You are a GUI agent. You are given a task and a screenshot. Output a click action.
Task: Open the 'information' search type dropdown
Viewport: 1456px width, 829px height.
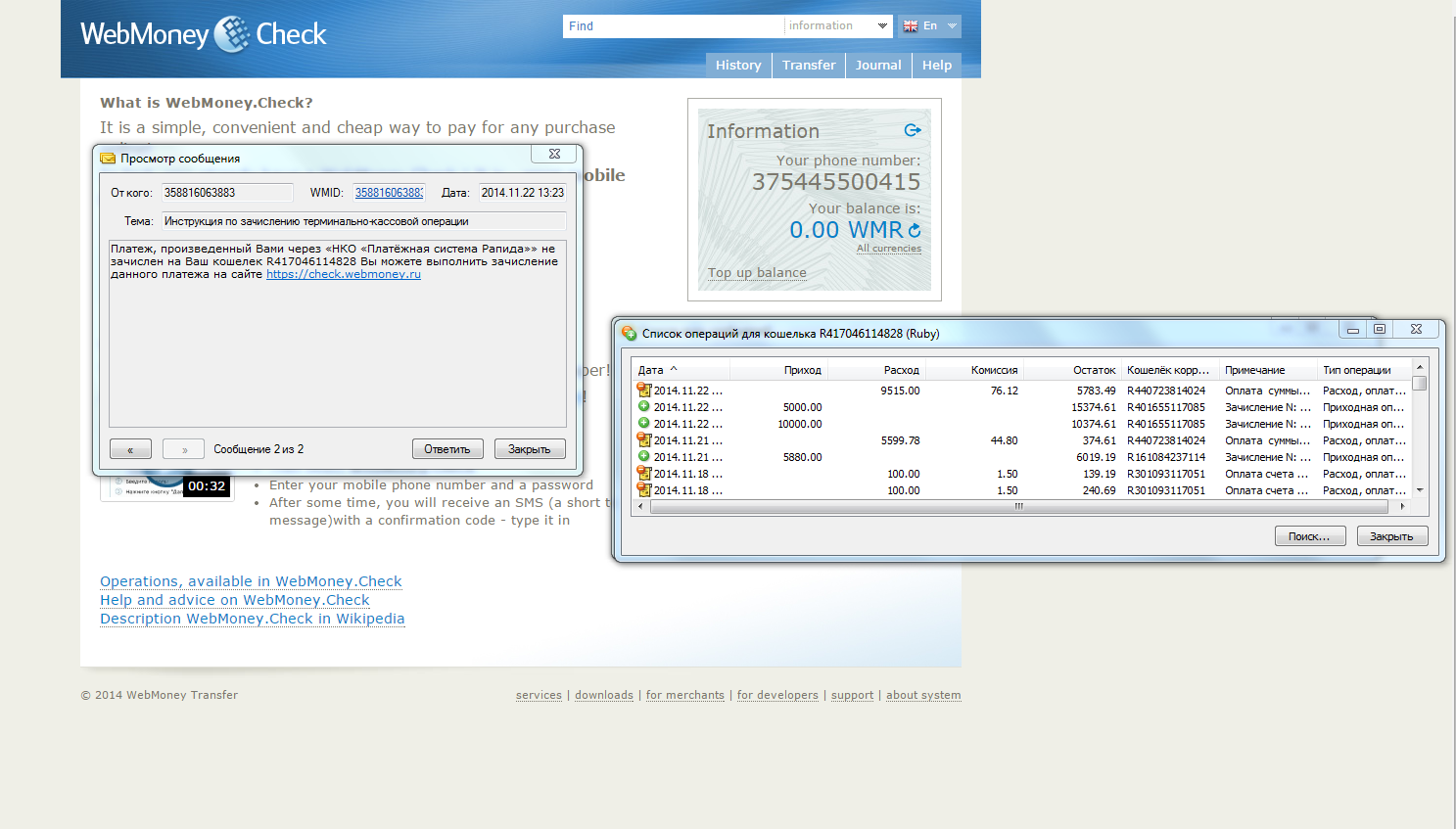coord(882,26)
